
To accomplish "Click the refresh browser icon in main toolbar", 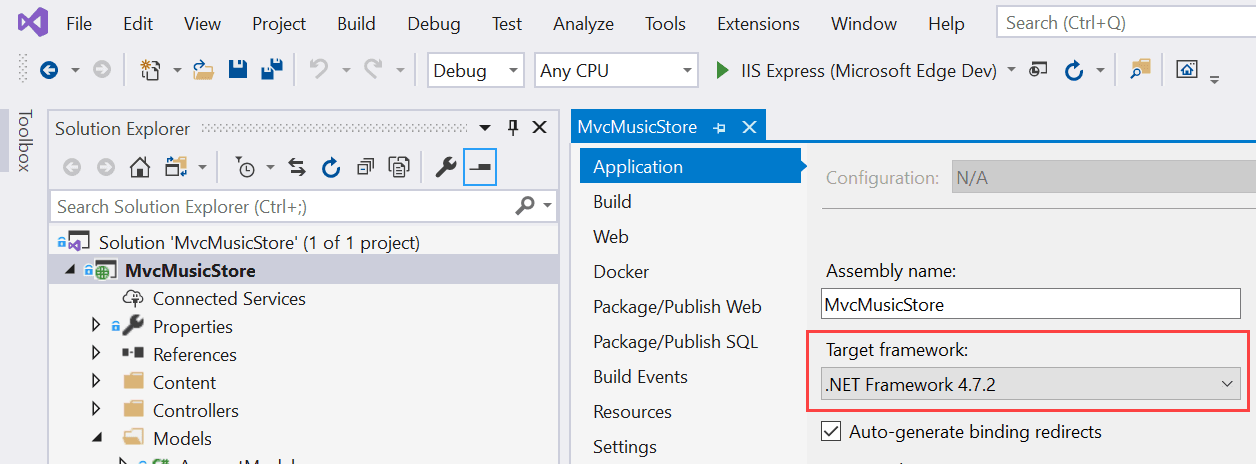I will pos(1074,70).
